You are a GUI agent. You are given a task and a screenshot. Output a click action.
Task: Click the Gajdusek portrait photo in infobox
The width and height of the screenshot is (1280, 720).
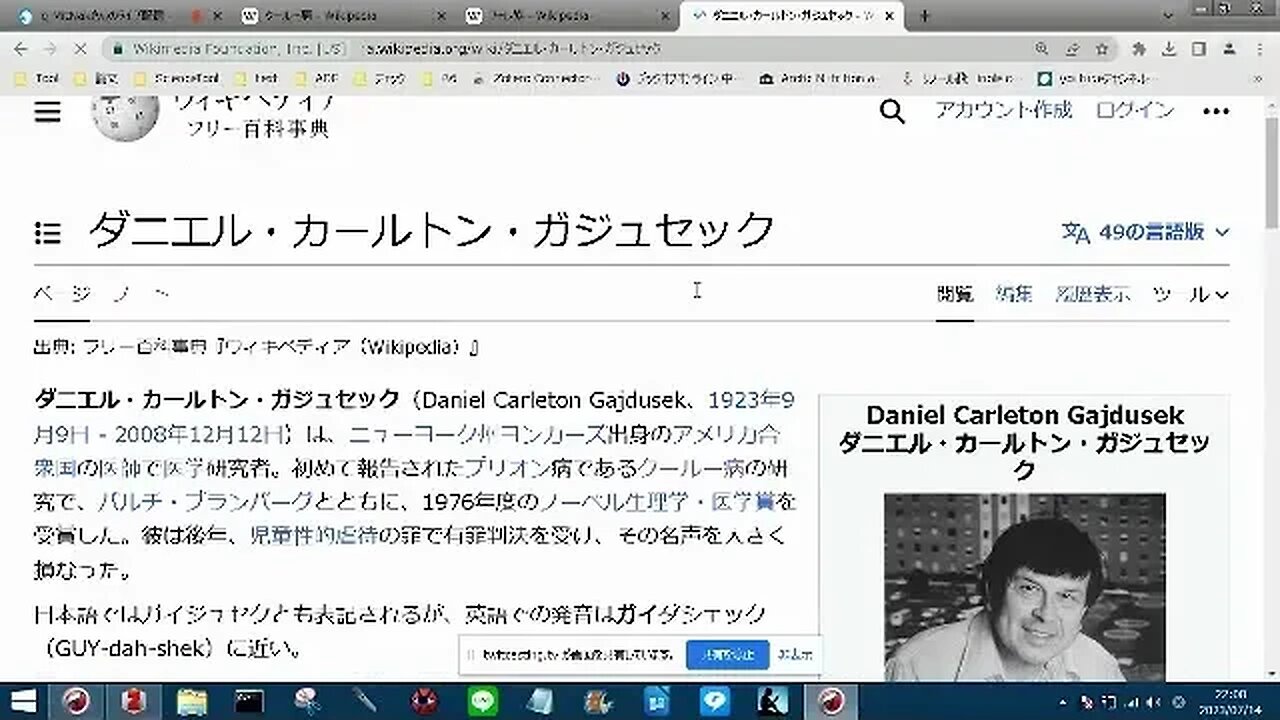tap(1025, 586)
